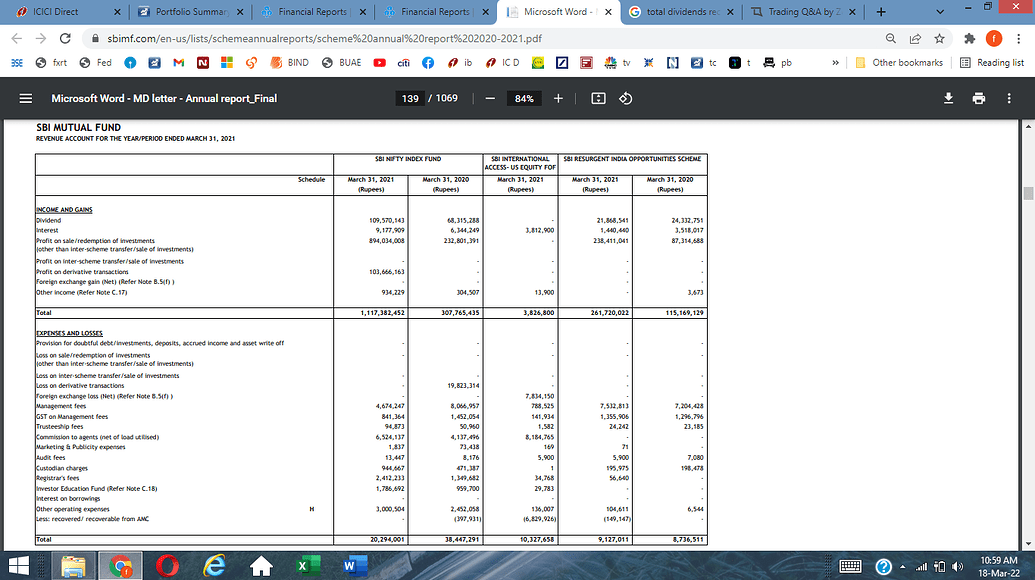
Task: Open a new browser tab
Action: point(879,13)
